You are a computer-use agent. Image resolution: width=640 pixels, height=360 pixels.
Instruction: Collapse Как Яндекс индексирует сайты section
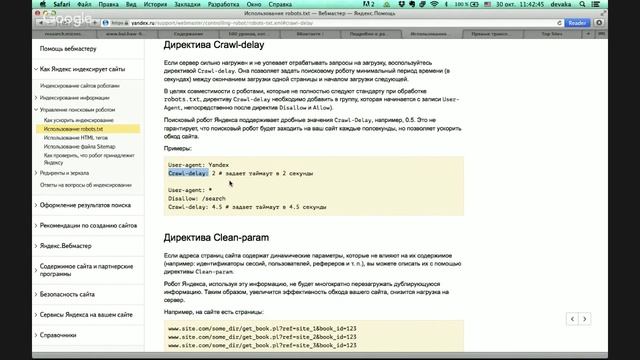(x=36, y=69)
